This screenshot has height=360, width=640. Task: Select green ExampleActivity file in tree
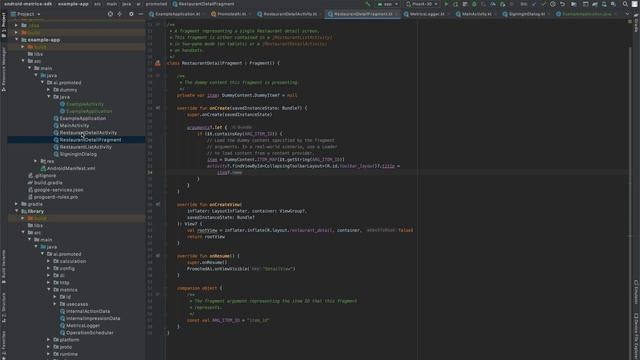[x=84, y=104]
